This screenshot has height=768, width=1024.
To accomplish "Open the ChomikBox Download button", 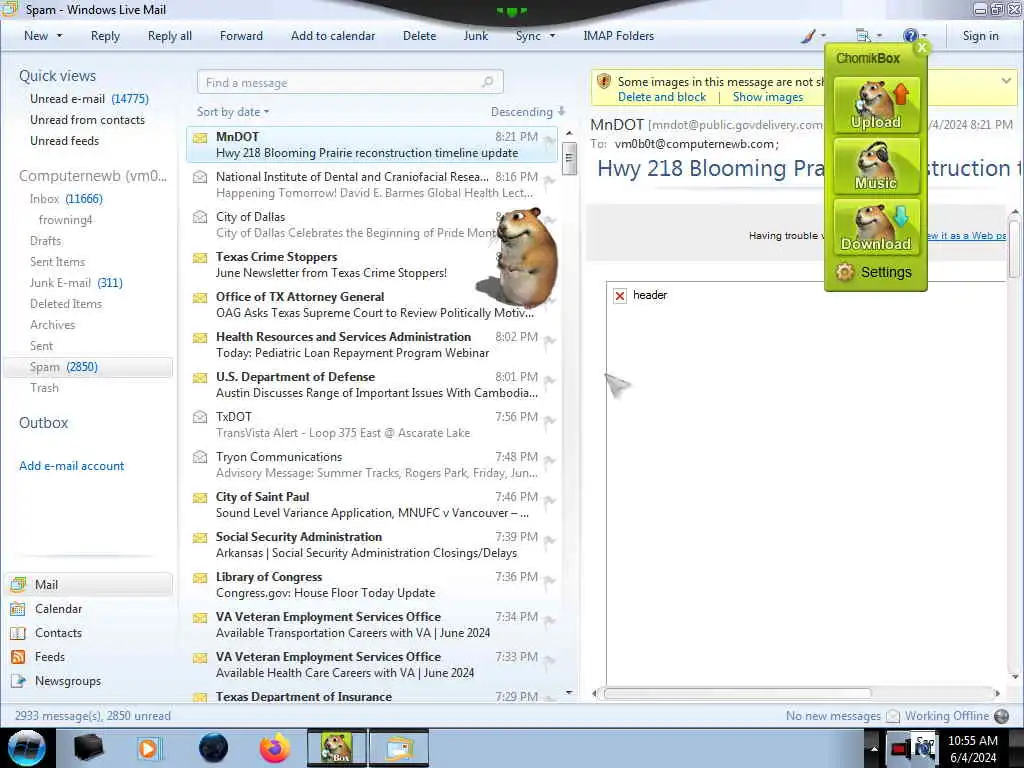I will tap(876, 227).
